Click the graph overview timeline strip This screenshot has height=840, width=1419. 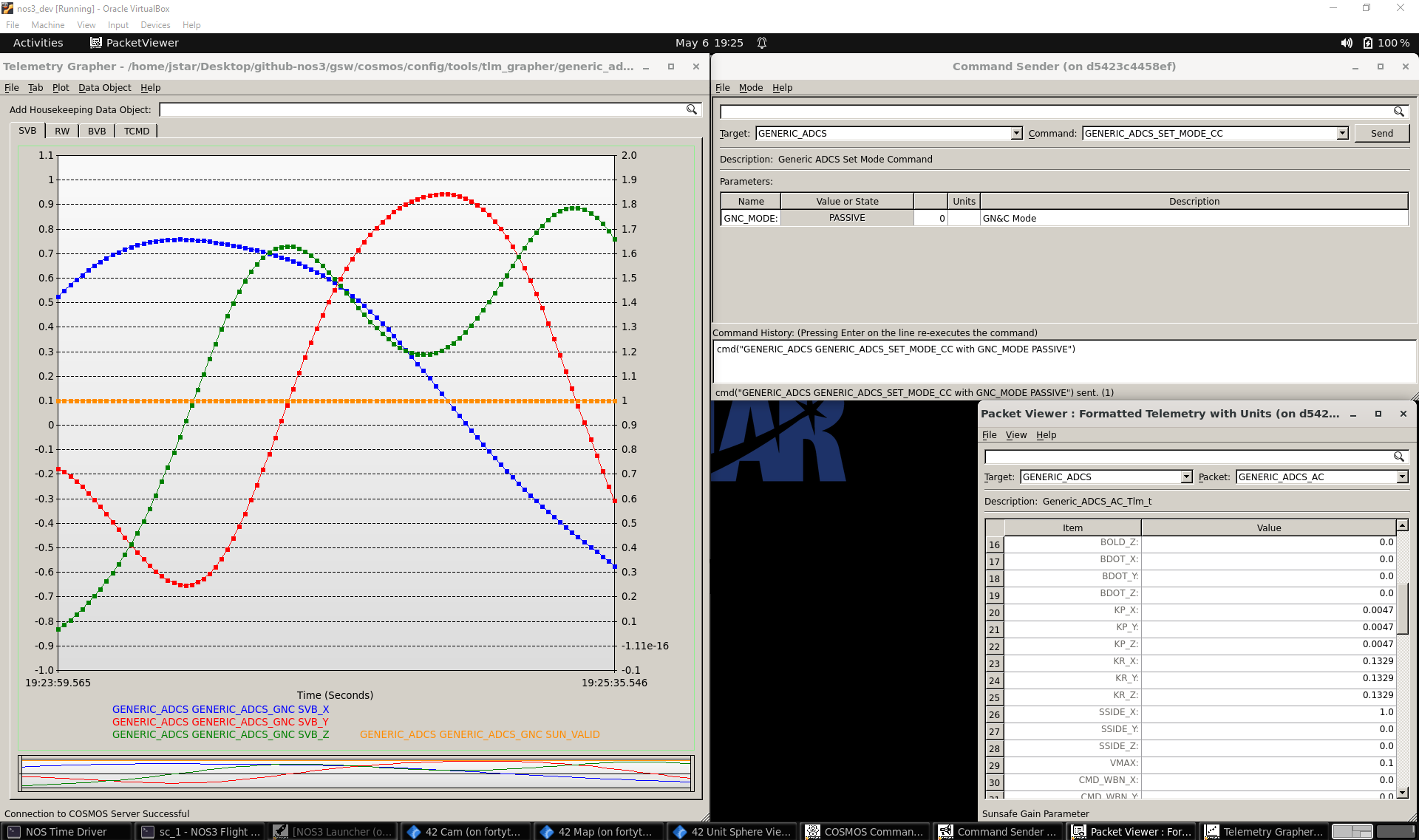(x=356, y=774)
